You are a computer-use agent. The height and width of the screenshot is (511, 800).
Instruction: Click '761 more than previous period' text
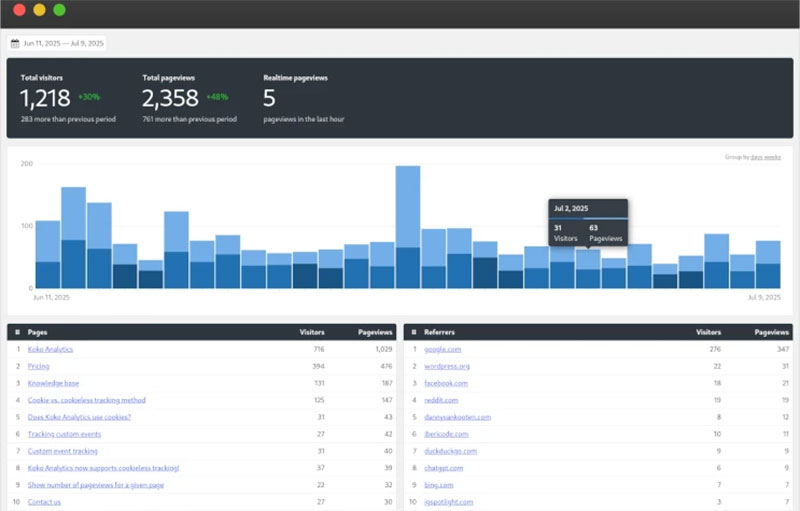pos(189,119)
